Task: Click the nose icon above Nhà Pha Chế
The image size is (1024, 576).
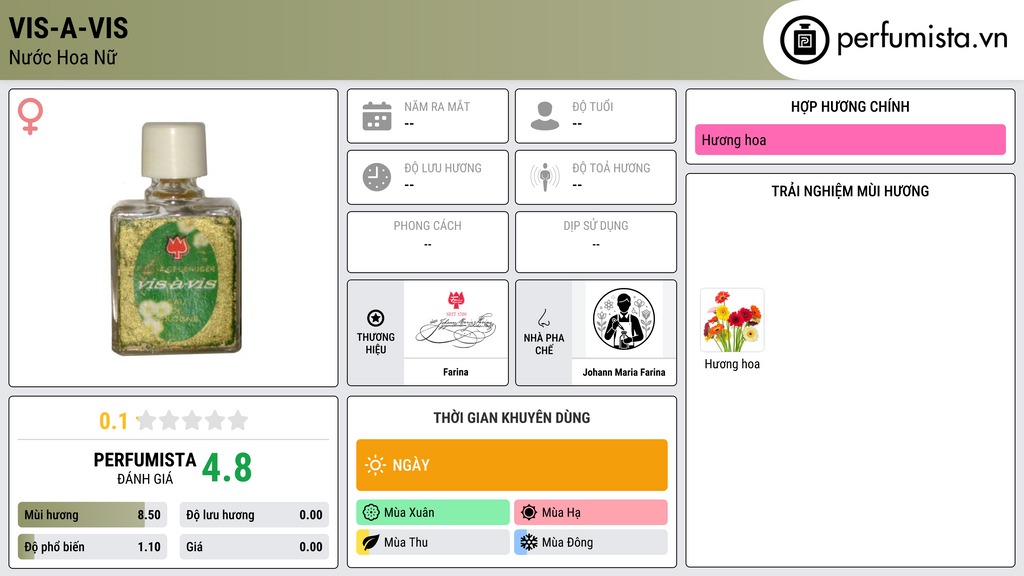Action: [x=543, y=318]
